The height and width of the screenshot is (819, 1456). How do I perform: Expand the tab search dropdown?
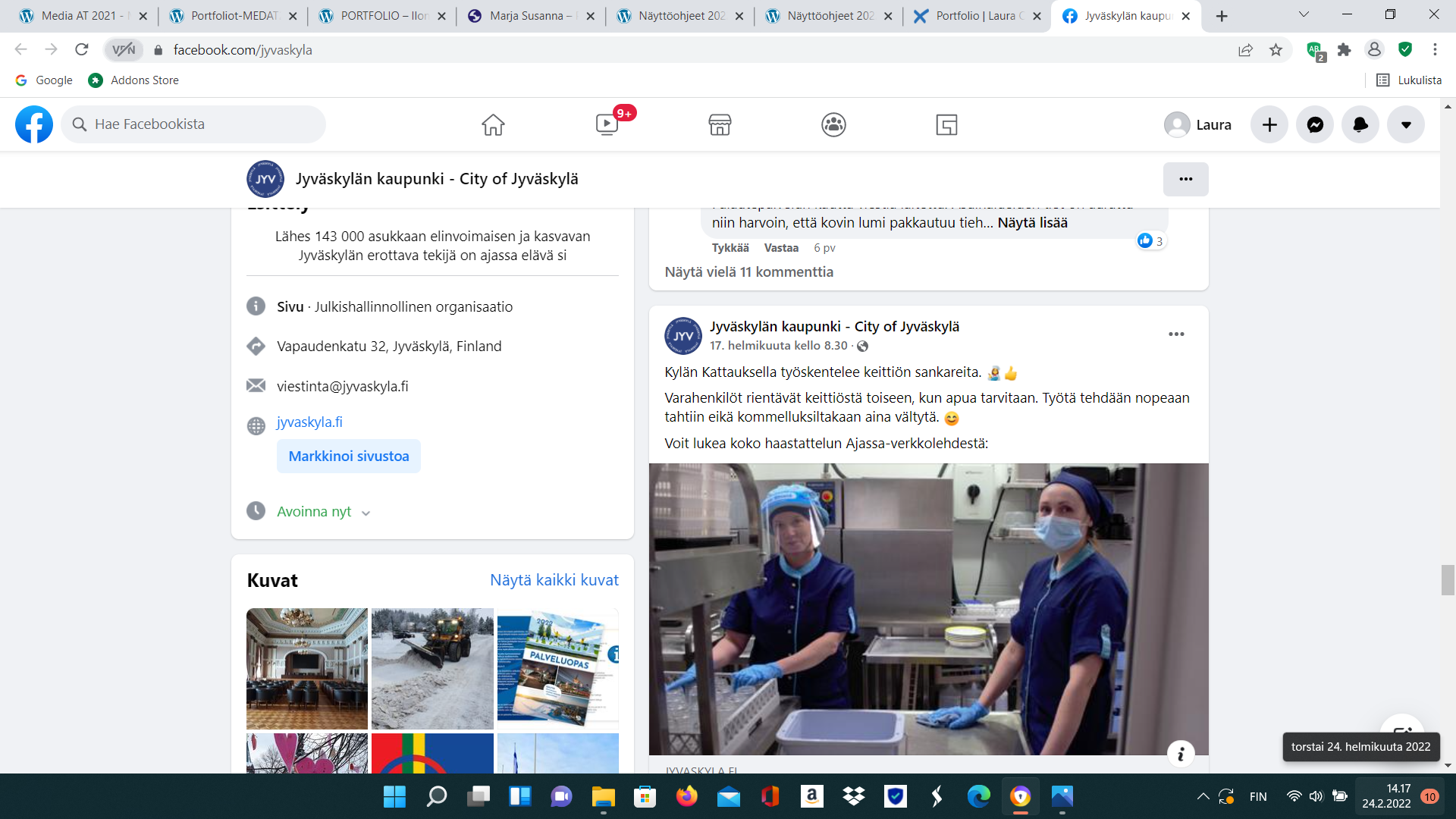1304,14
